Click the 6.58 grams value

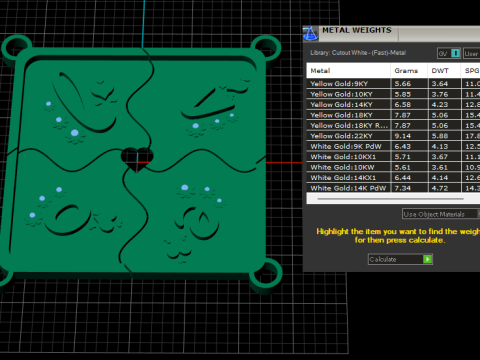[x=403, y=105]
